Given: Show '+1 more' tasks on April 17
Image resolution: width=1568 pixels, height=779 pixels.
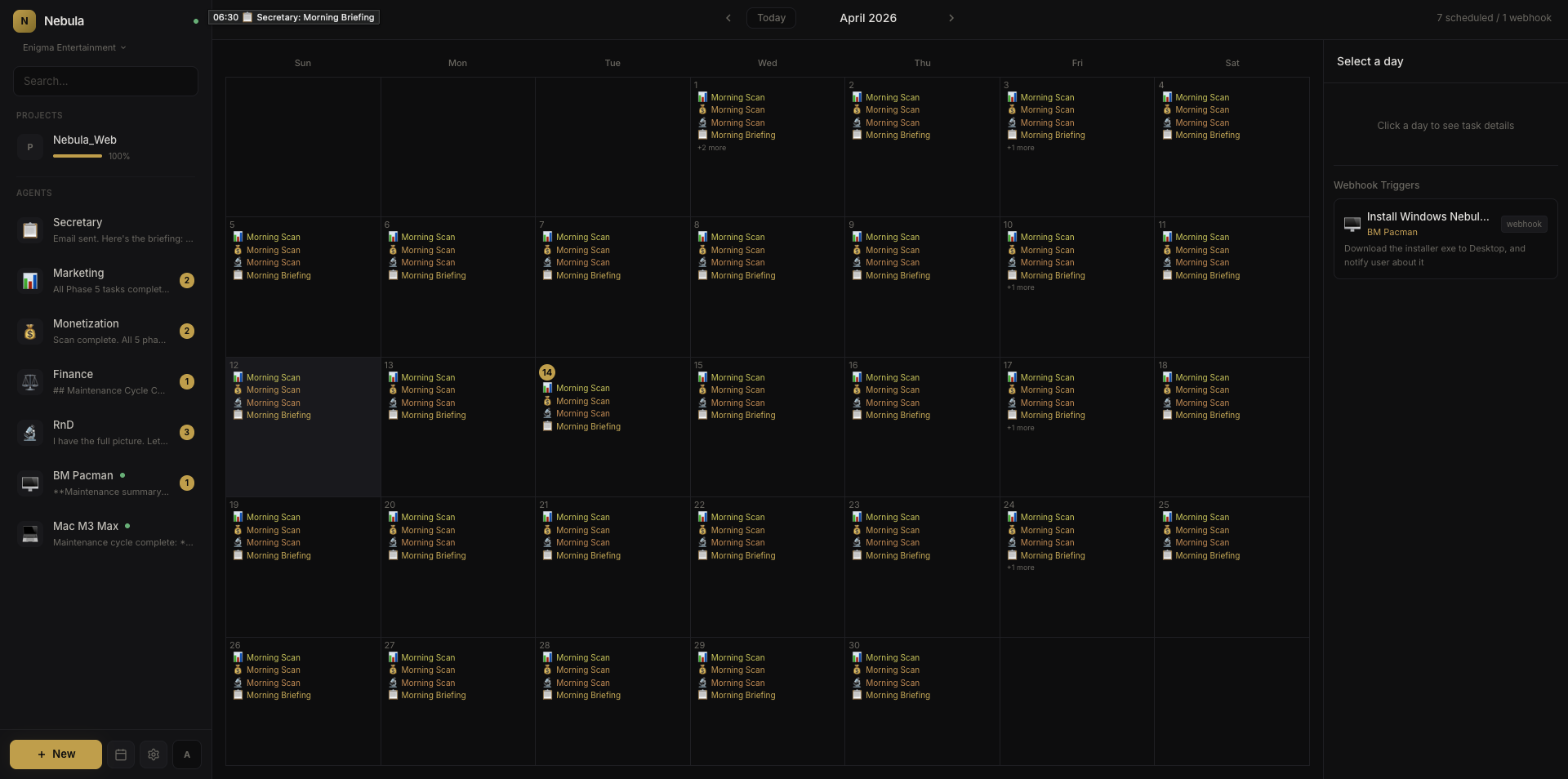Looking at the screenshot, I should coord(1021,428).
